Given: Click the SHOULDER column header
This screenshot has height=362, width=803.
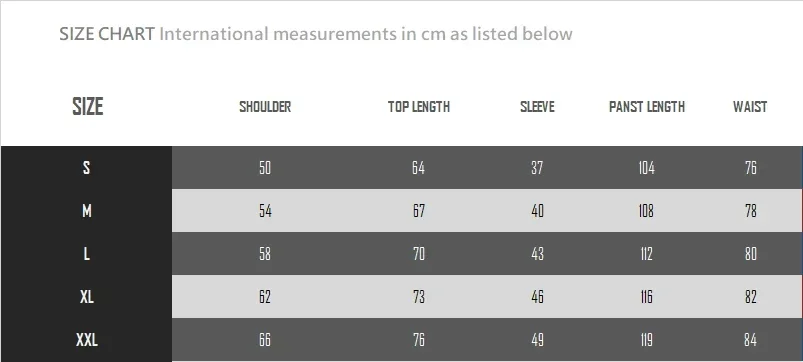Looking at the screenshot, I should pos(265,107).
